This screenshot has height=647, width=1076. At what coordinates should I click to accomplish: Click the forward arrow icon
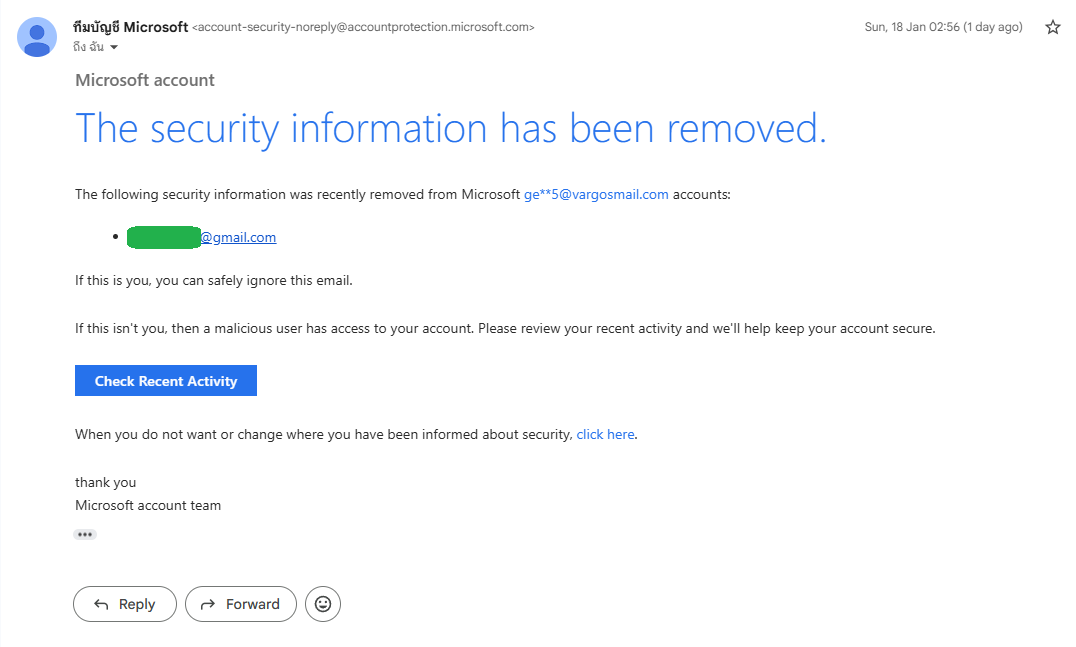[x=207, y=604]
